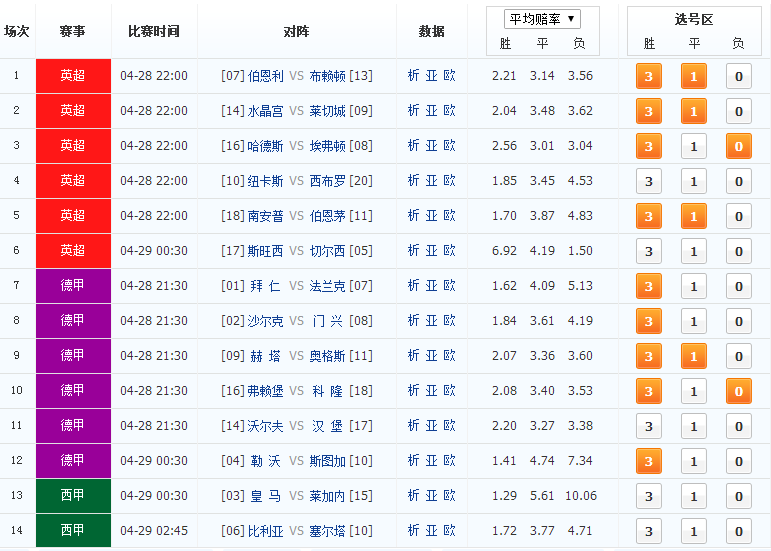Click home team 伯恩利 link
This screenshot has width=771, height=551.
[266, 76]
